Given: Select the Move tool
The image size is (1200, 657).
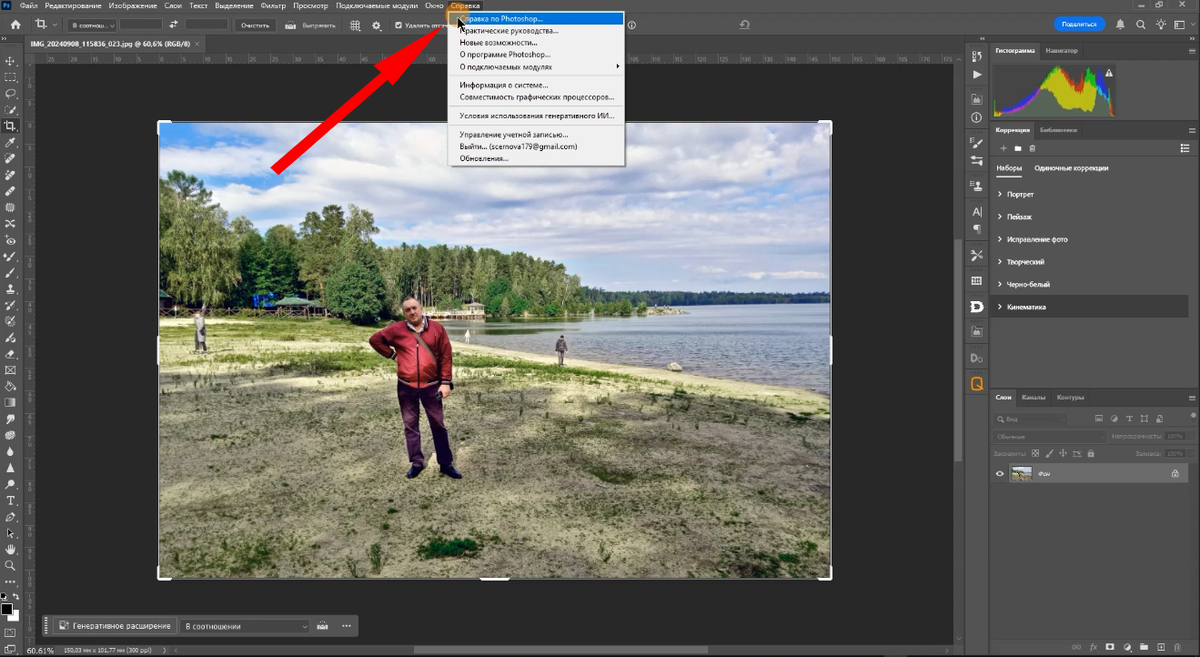Looking at the screenshot, I should point(11,60).
